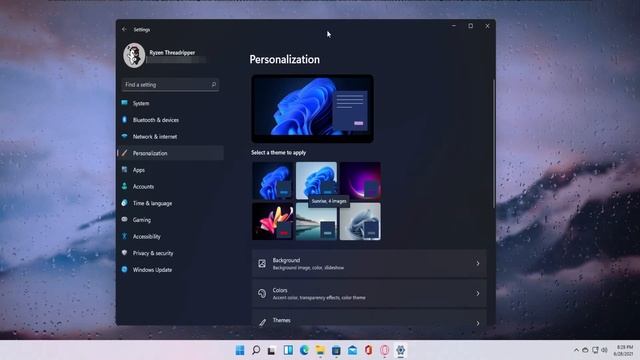This screenshot has height=360, width=640.
Task: Open the pink round taskbar app
Action: coord(384,350)
